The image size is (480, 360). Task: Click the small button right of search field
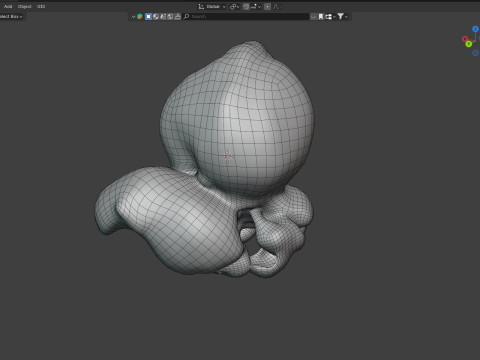[x=313, y=16]
